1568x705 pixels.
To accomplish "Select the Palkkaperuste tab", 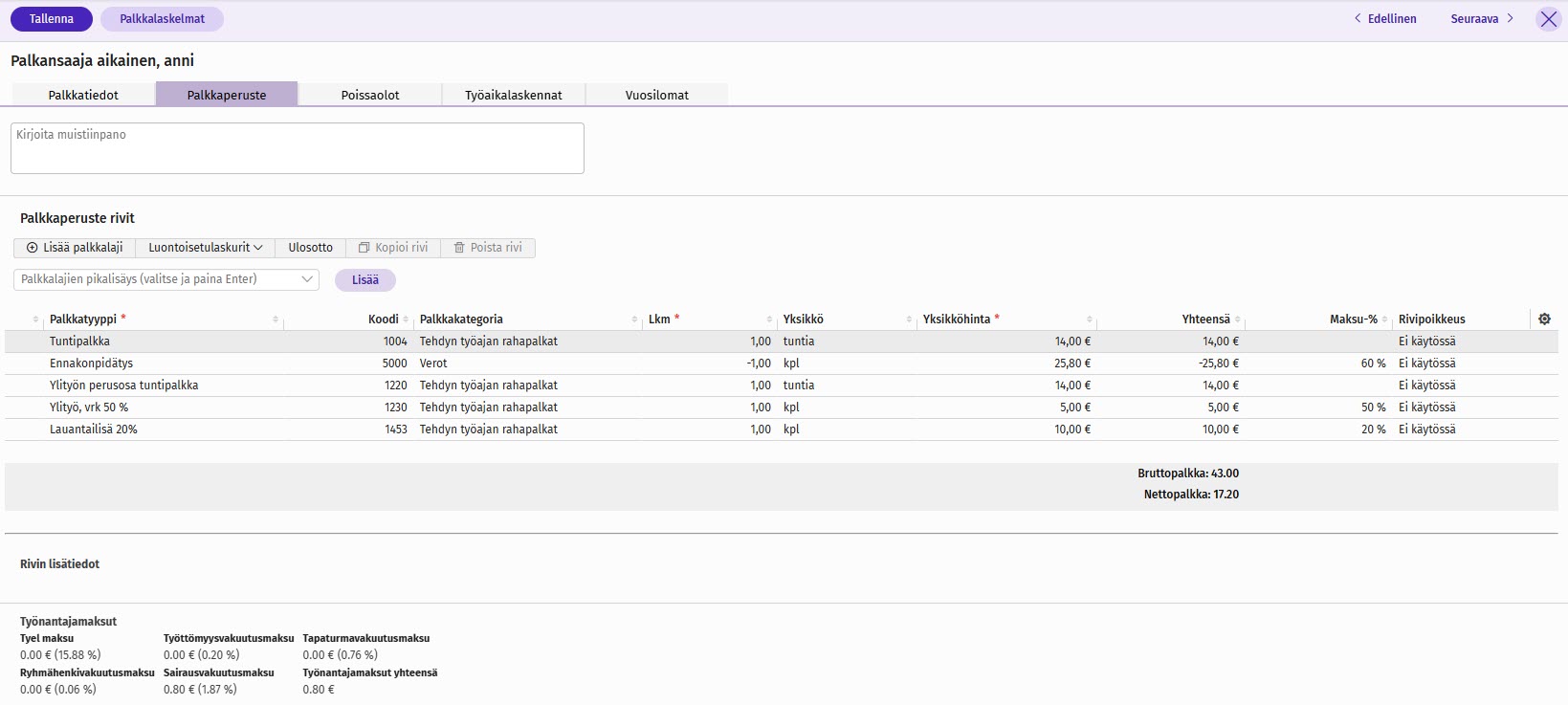I will coord(227,95).
